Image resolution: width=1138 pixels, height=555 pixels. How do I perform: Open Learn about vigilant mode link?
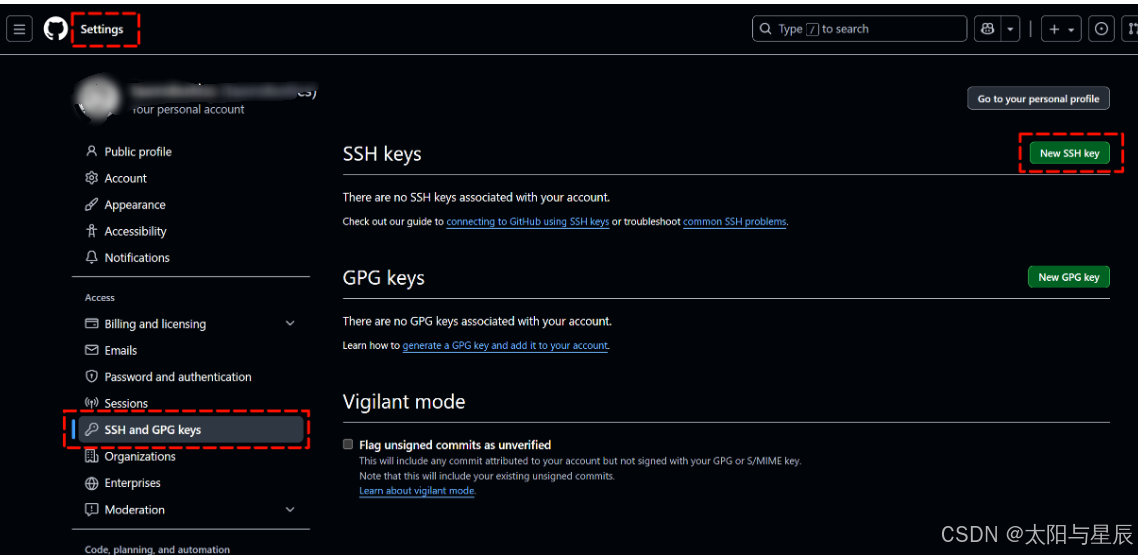pyautogui.click(x=417, y=491)
